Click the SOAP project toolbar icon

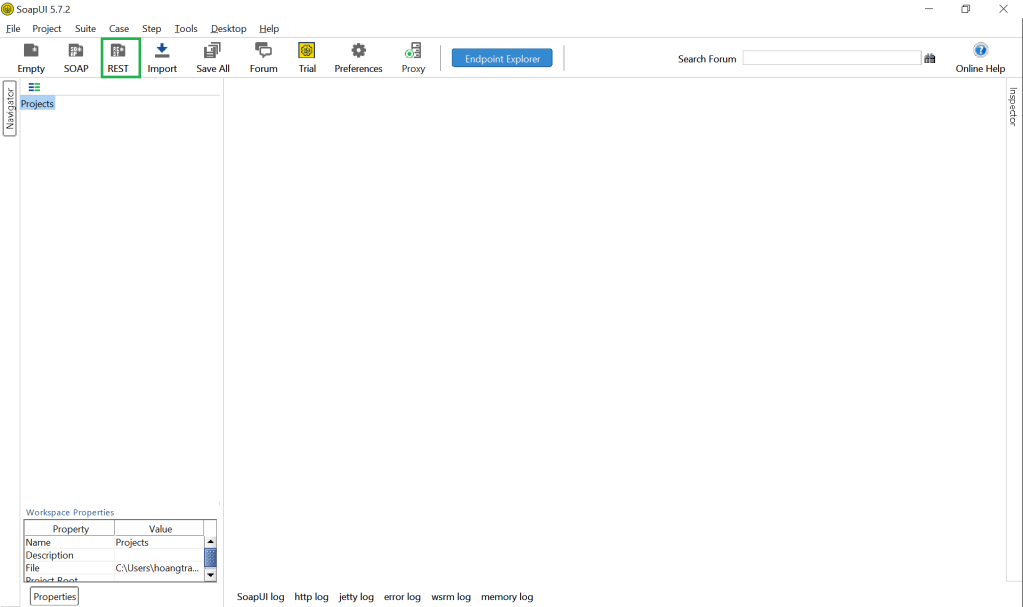76,57
